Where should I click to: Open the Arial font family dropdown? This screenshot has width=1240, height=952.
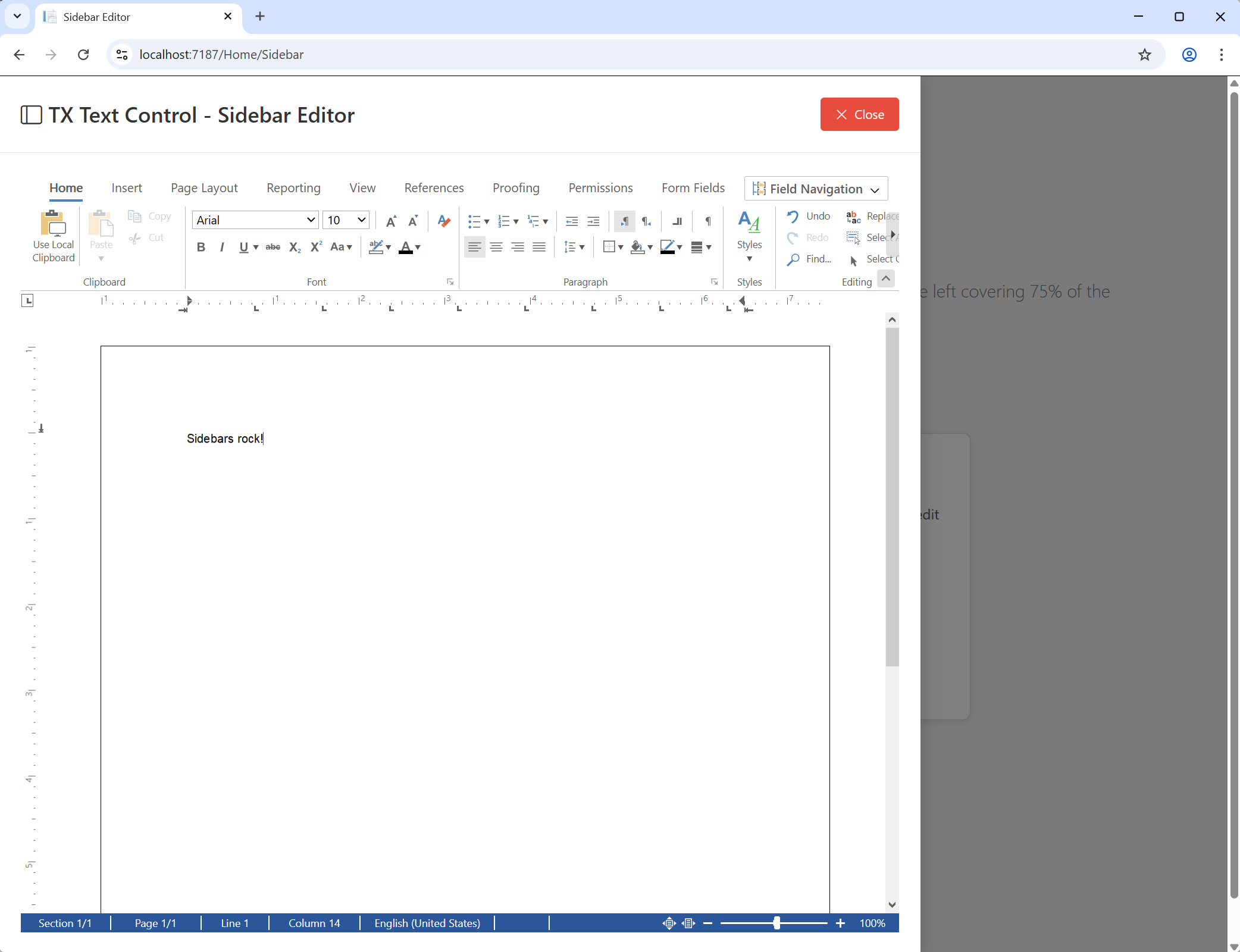click(255, 220)
